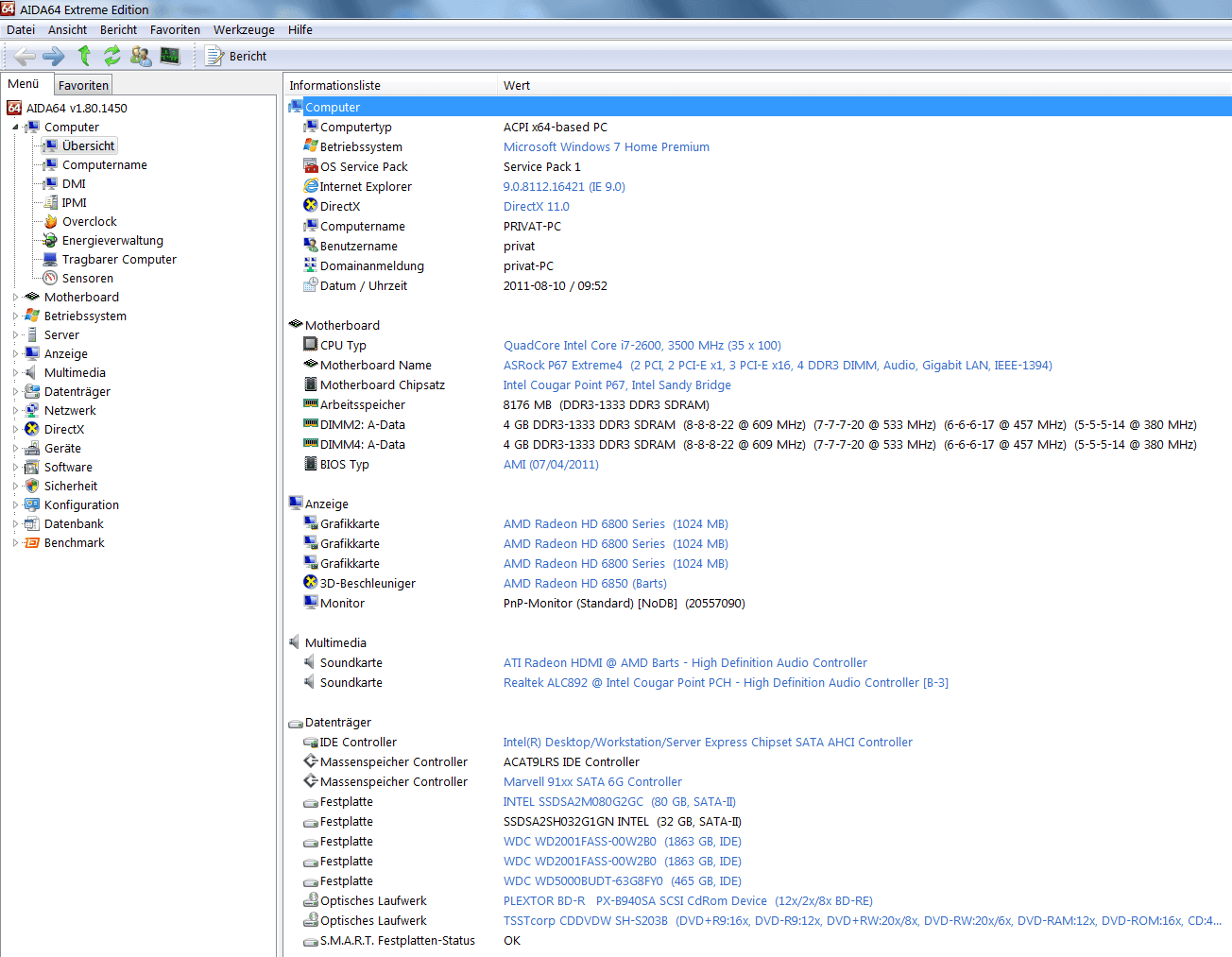The height and width of the screenshot is (957, 1232).
Task: Expand the Benchmark tree node
Action: tap(15, 543)
